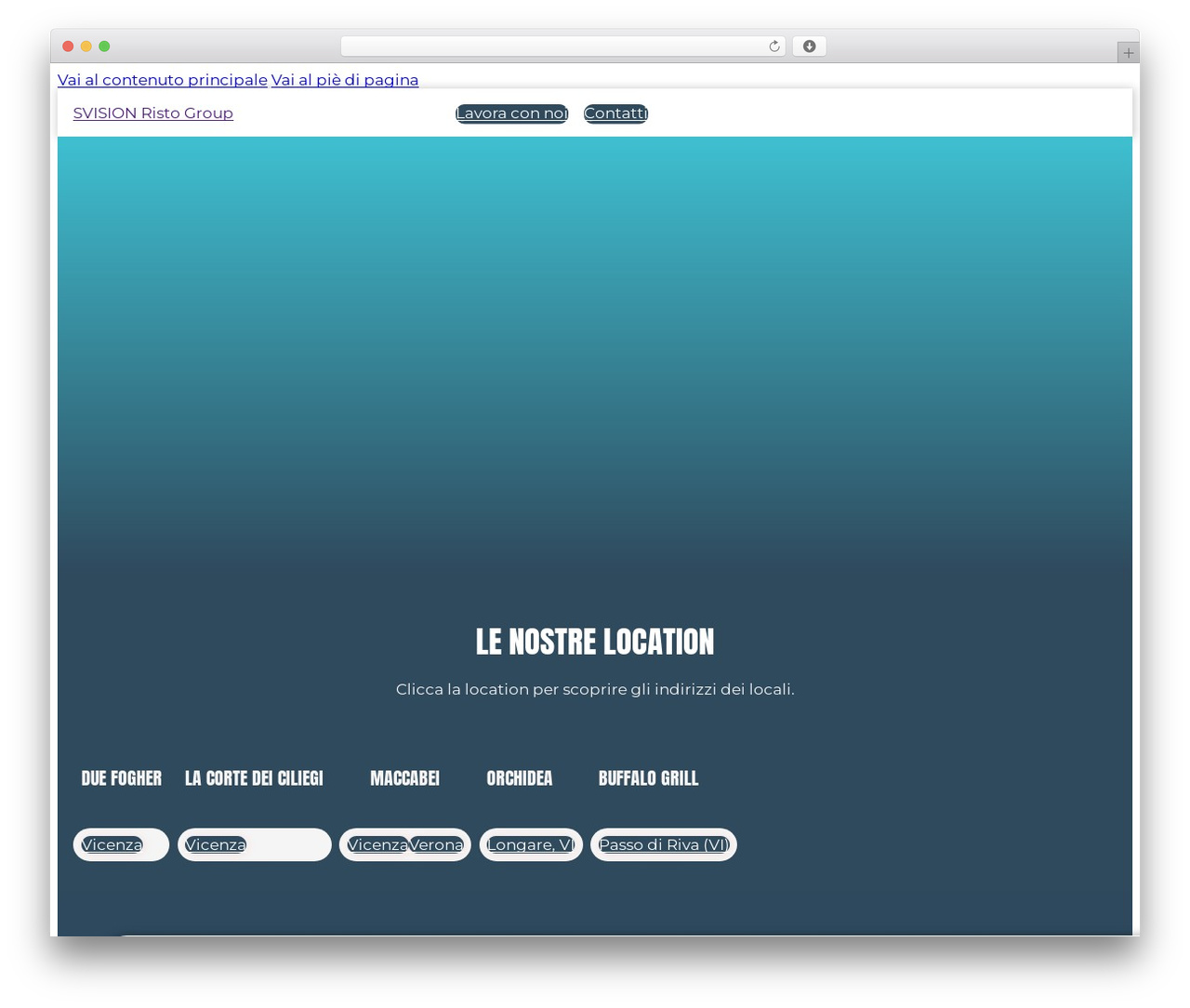Minimize the window using the yellow button
The image size is (1190, 1008).
coord(86,46)
